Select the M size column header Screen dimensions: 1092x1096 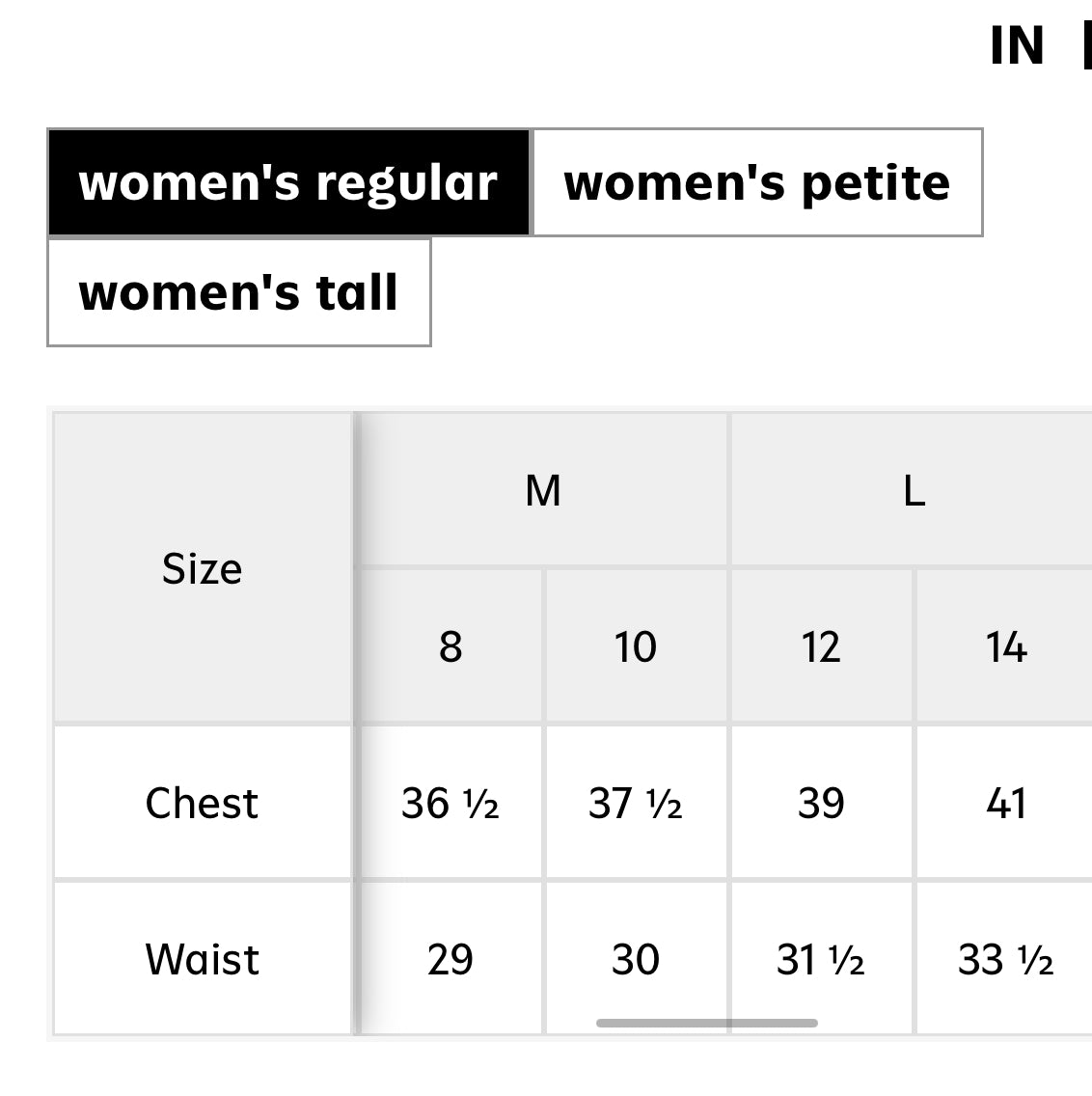543,490
